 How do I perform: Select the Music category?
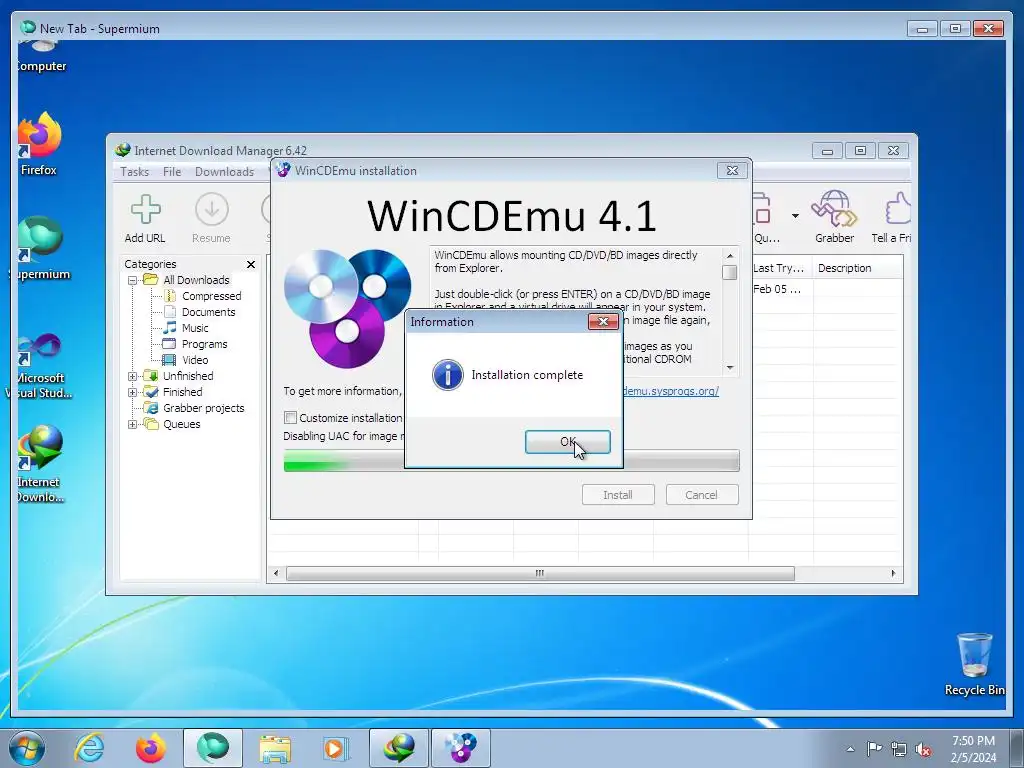coord(195,328)
